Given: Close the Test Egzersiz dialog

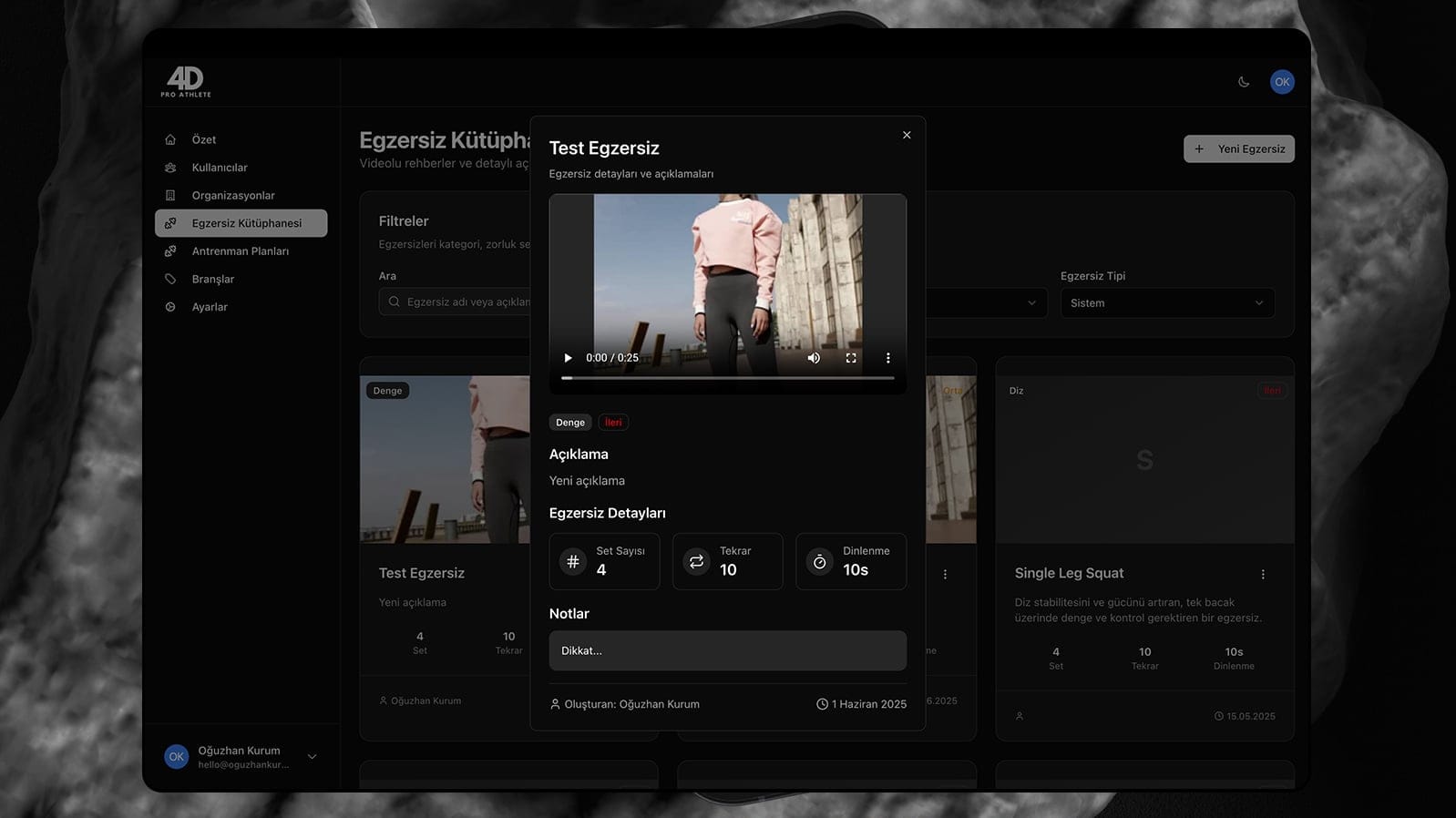Looking at the screenshot, I should click(x=907, y=135).
